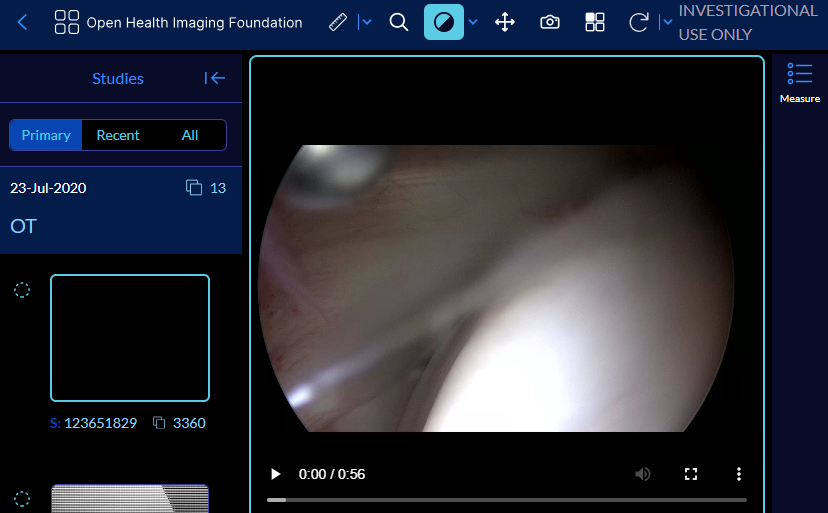Open the grid layout selector
Image resolution: width=828 pixels, height=513 pixels.
point(595,22)
